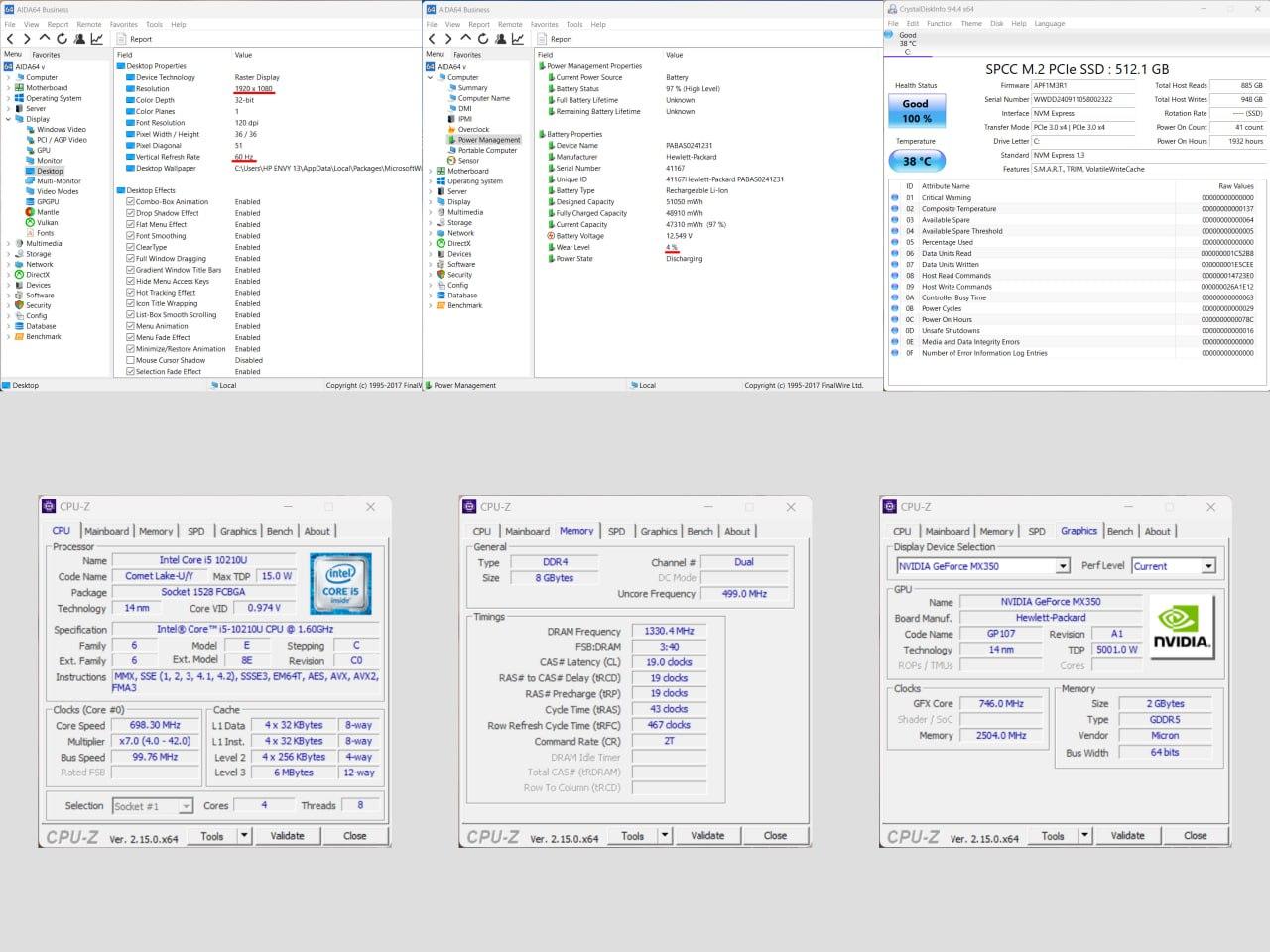Click the 1920 x 1080 resolution value
The height and width of the screenshot is (952, 1270).
(x=254, y=88)
